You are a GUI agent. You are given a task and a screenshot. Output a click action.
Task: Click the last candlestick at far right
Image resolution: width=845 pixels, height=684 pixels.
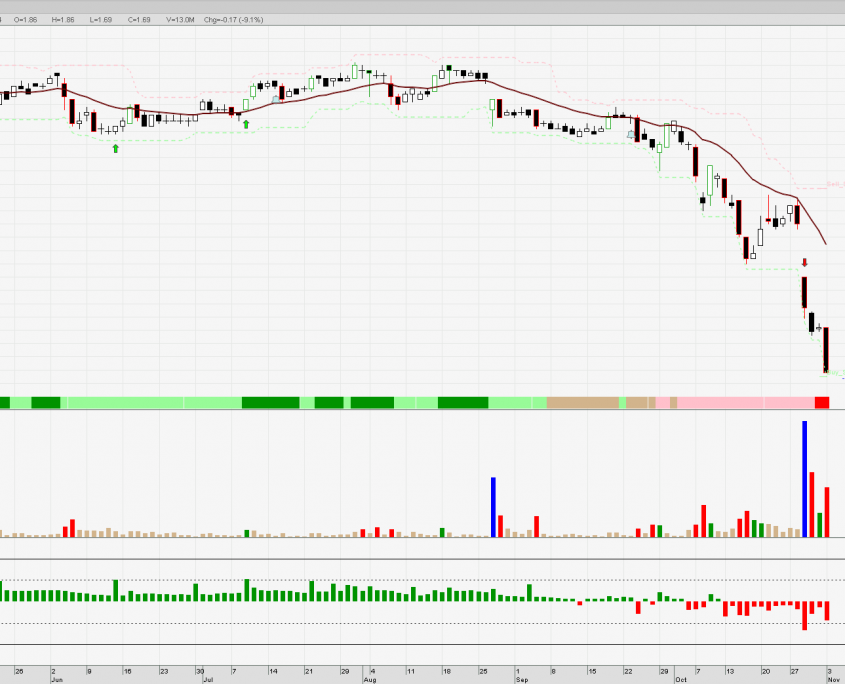click(827, 350)
